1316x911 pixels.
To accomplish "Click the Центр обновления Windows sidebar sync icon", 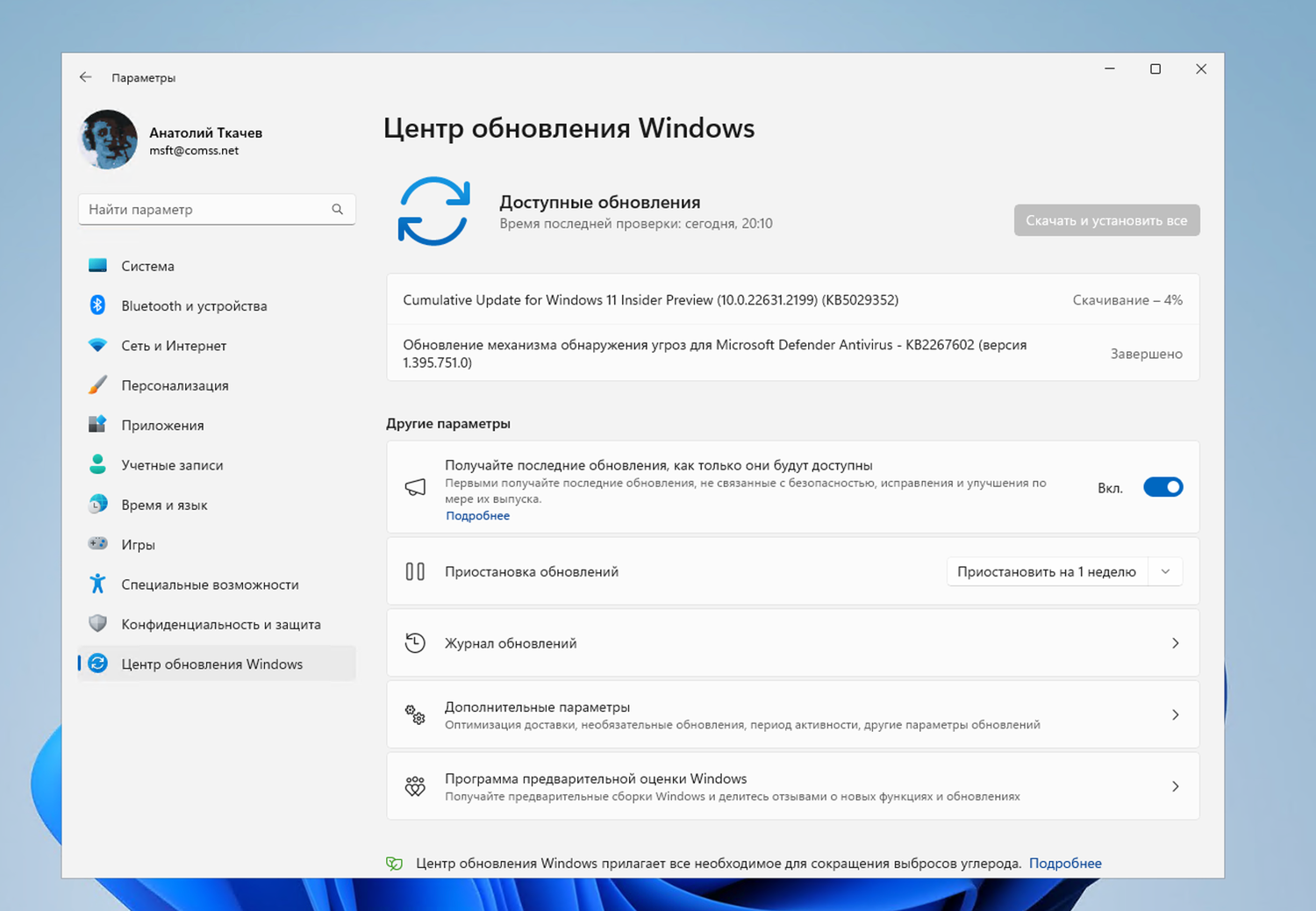I will click(x=97, y=664).
